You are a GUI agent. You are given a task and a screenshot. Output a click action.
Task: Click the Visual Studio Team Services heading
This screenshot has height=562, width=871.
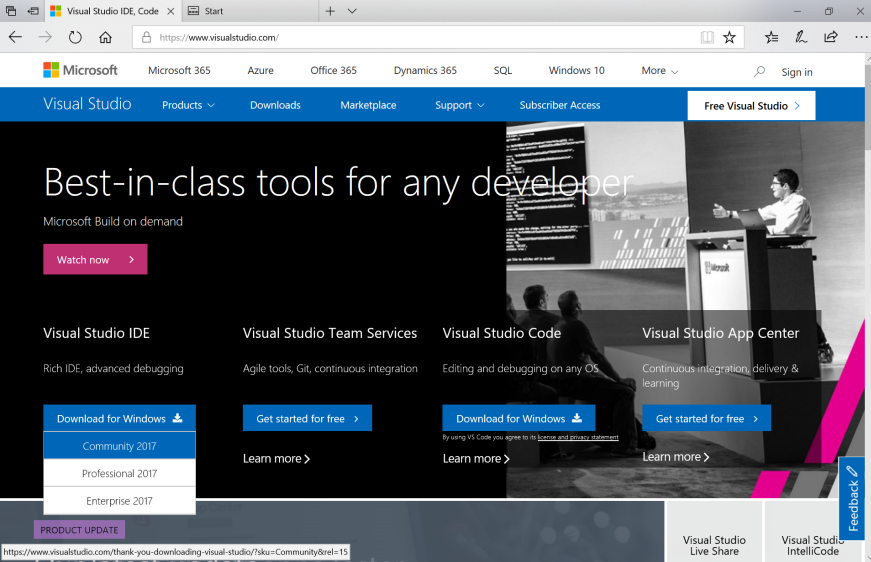click(x=330, y=333)
